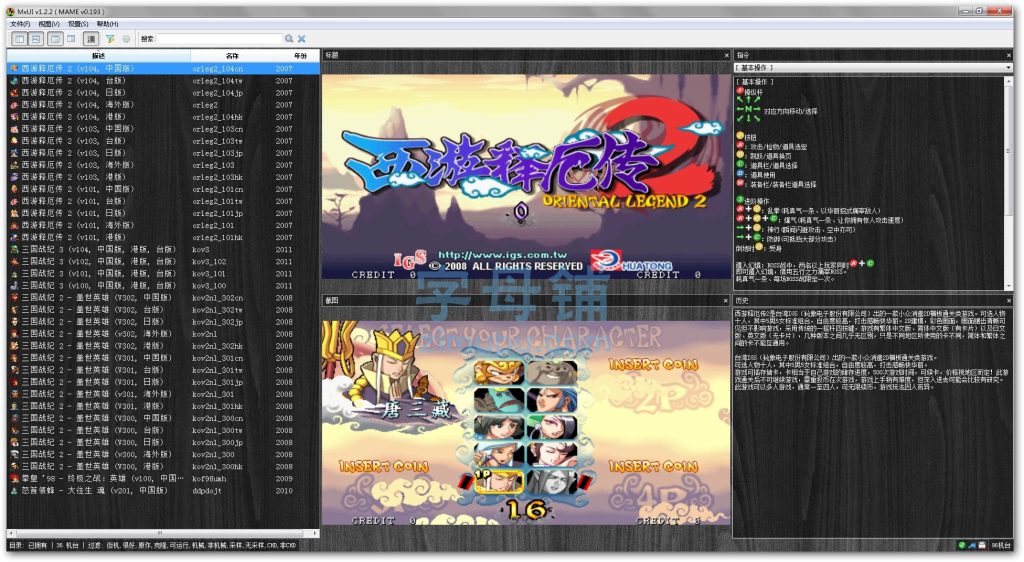
Task: Open the 文件(F) menu
Action: 20,24
